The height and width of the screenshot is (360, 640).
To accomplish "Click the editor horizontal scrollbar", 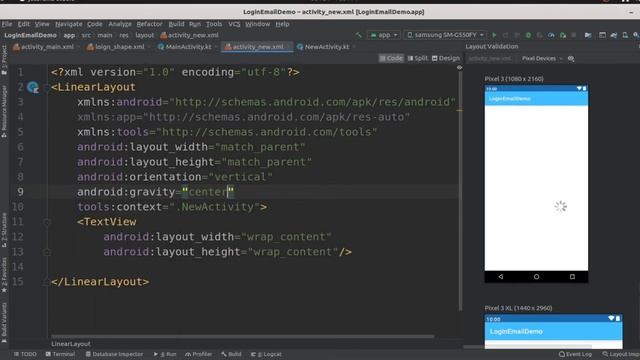I will point(243,337).
